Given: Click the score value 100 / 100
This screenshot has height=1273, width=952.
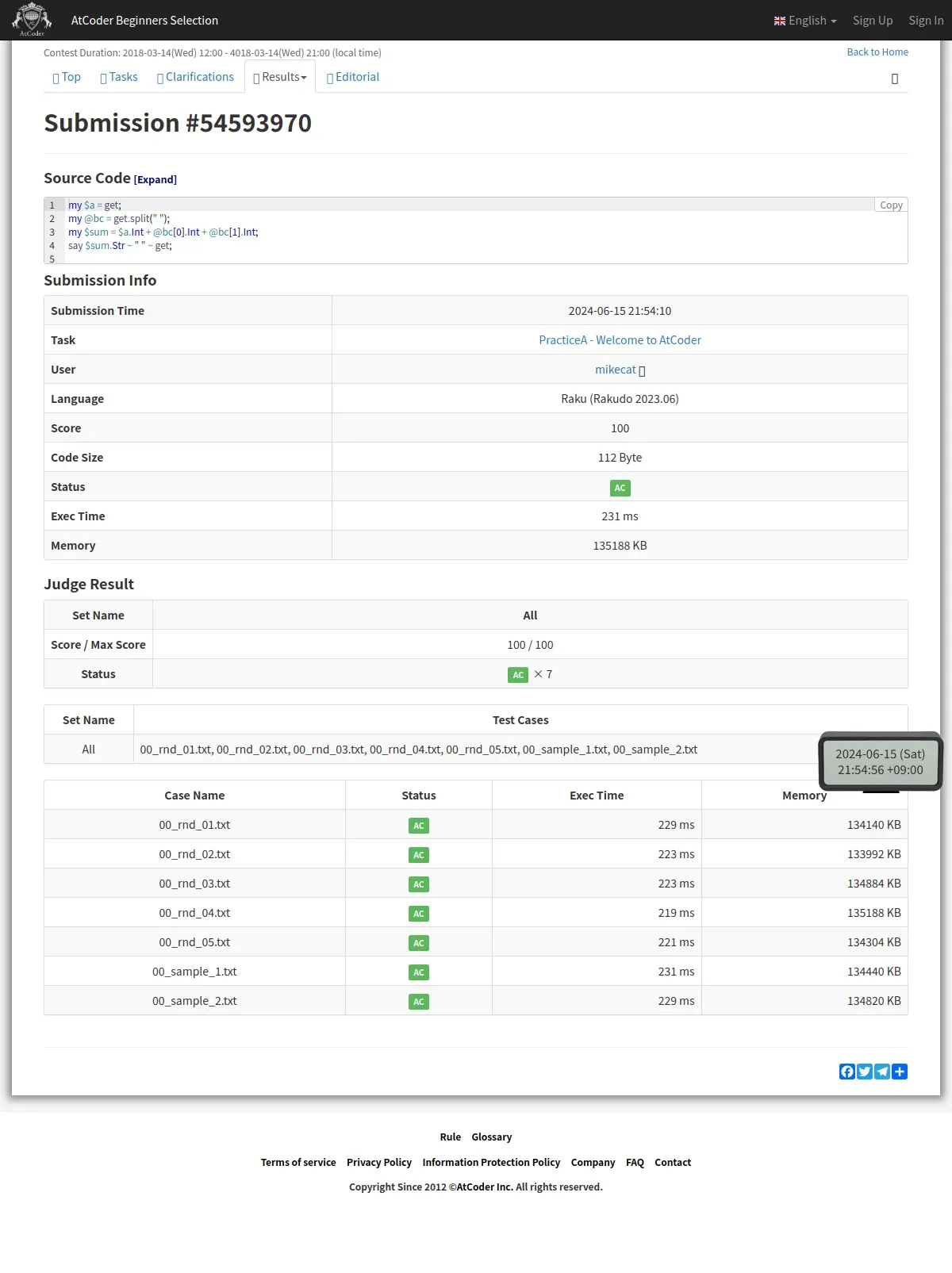Looking at the screenshot, I should (530, 645).
